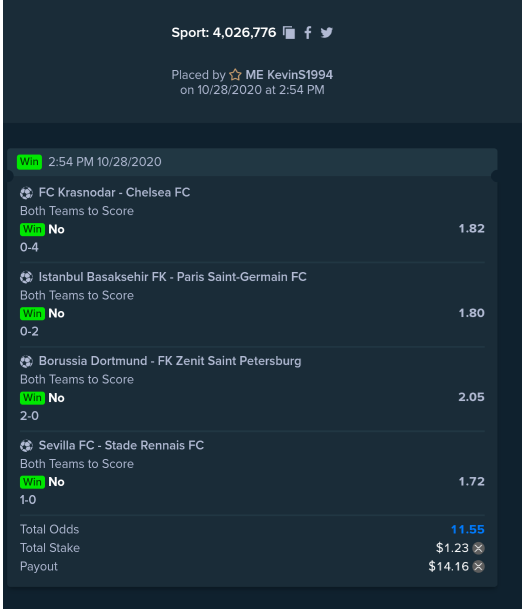The width and height of the screenshot is (522, 609).
Task: Open Borussia Dortmund - Zenit match
Action: point(170,361)
